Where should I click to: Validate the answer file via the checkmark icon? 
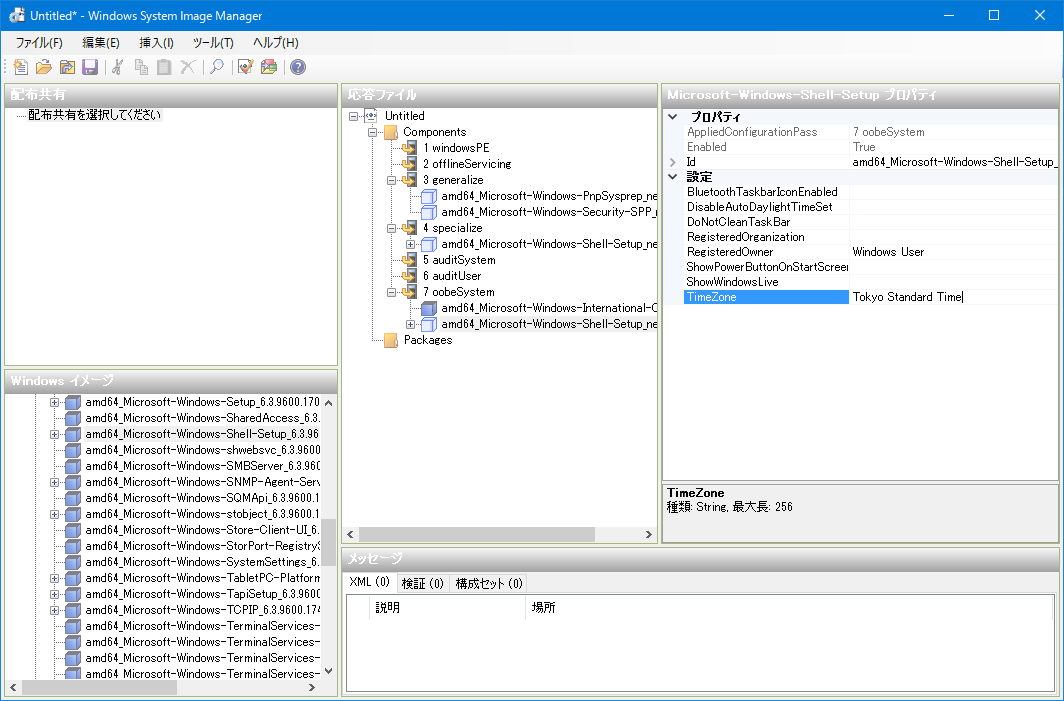pyautogui.click(x=246, y=67)
